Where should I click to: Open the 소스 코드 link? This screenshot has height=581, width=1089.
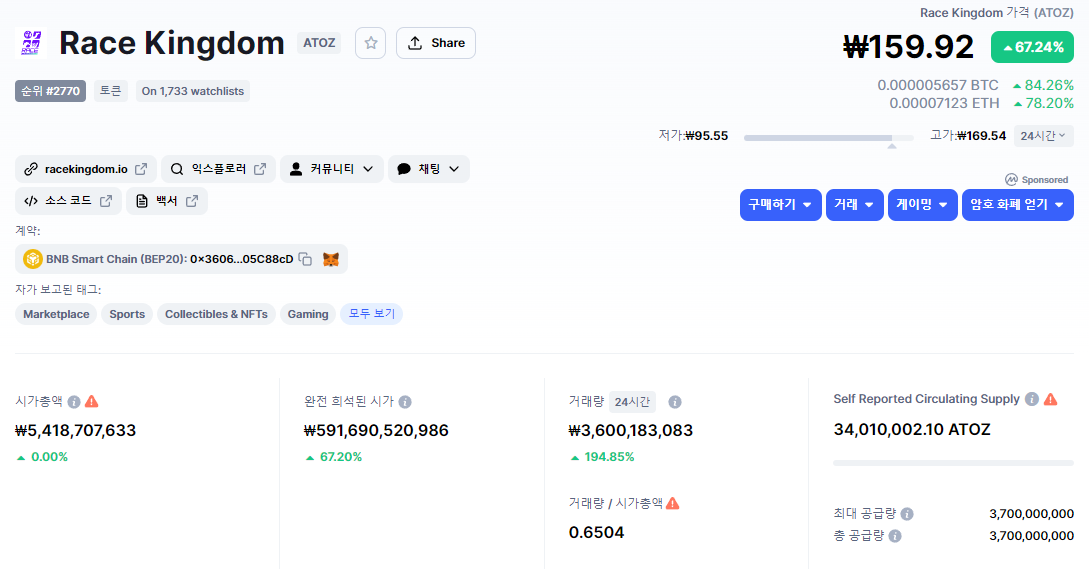[68, 201]
